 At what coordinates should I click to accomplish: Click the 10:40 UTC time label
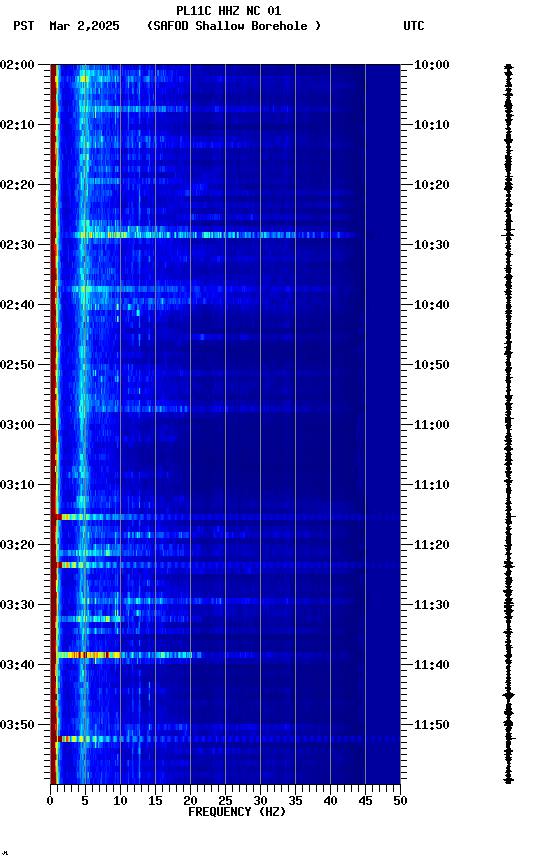[x=431, y=305]
